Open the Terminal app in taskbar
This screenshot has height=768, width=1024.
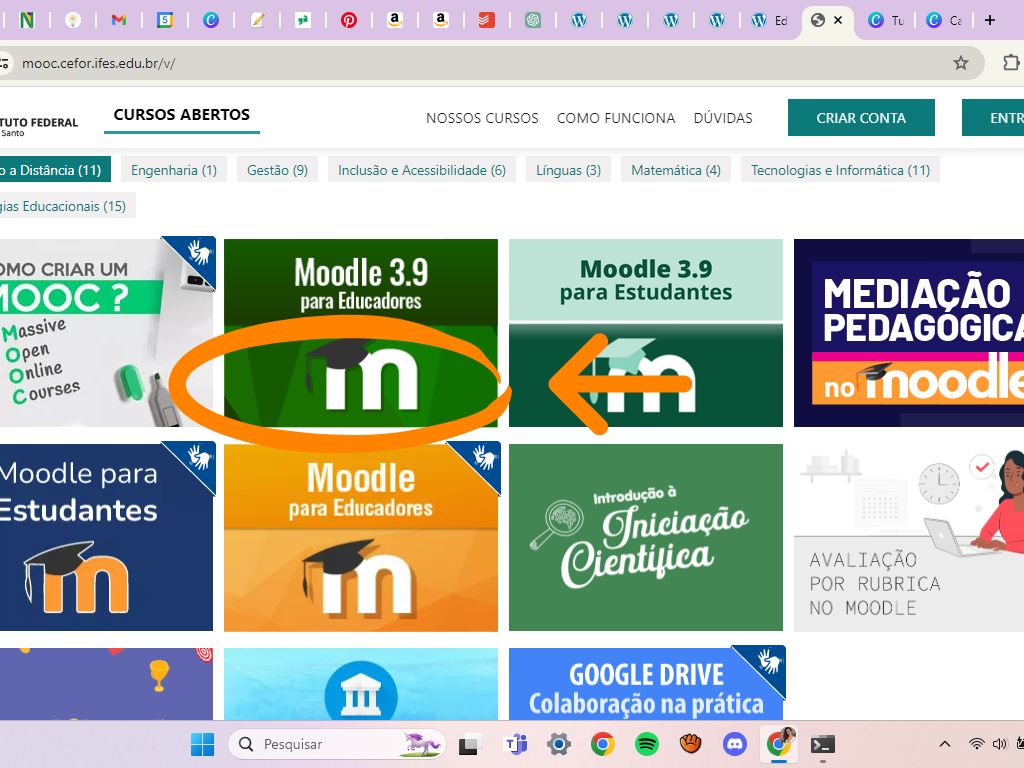823,744
